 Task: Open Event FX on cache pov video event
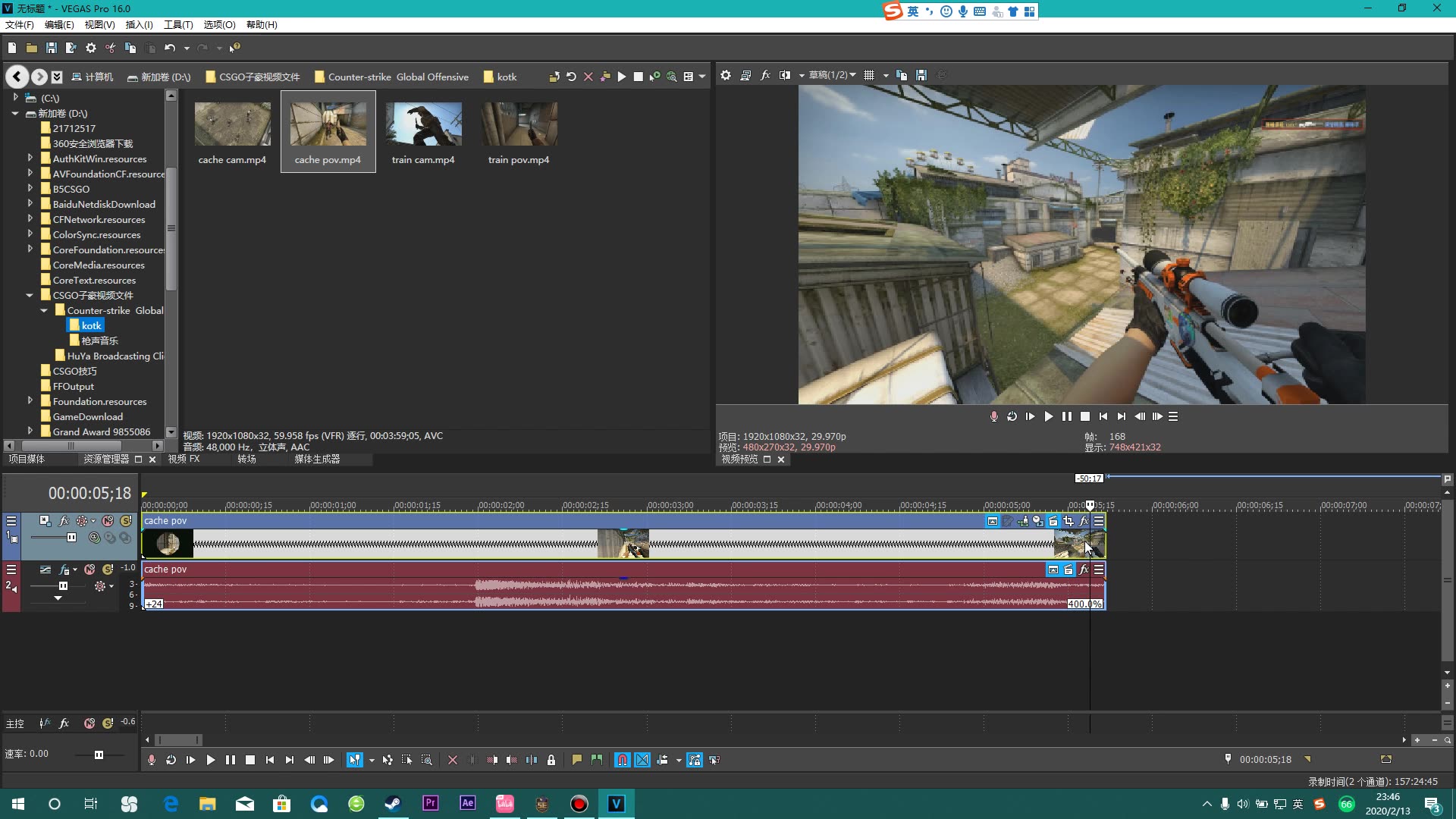(1084, 521)
